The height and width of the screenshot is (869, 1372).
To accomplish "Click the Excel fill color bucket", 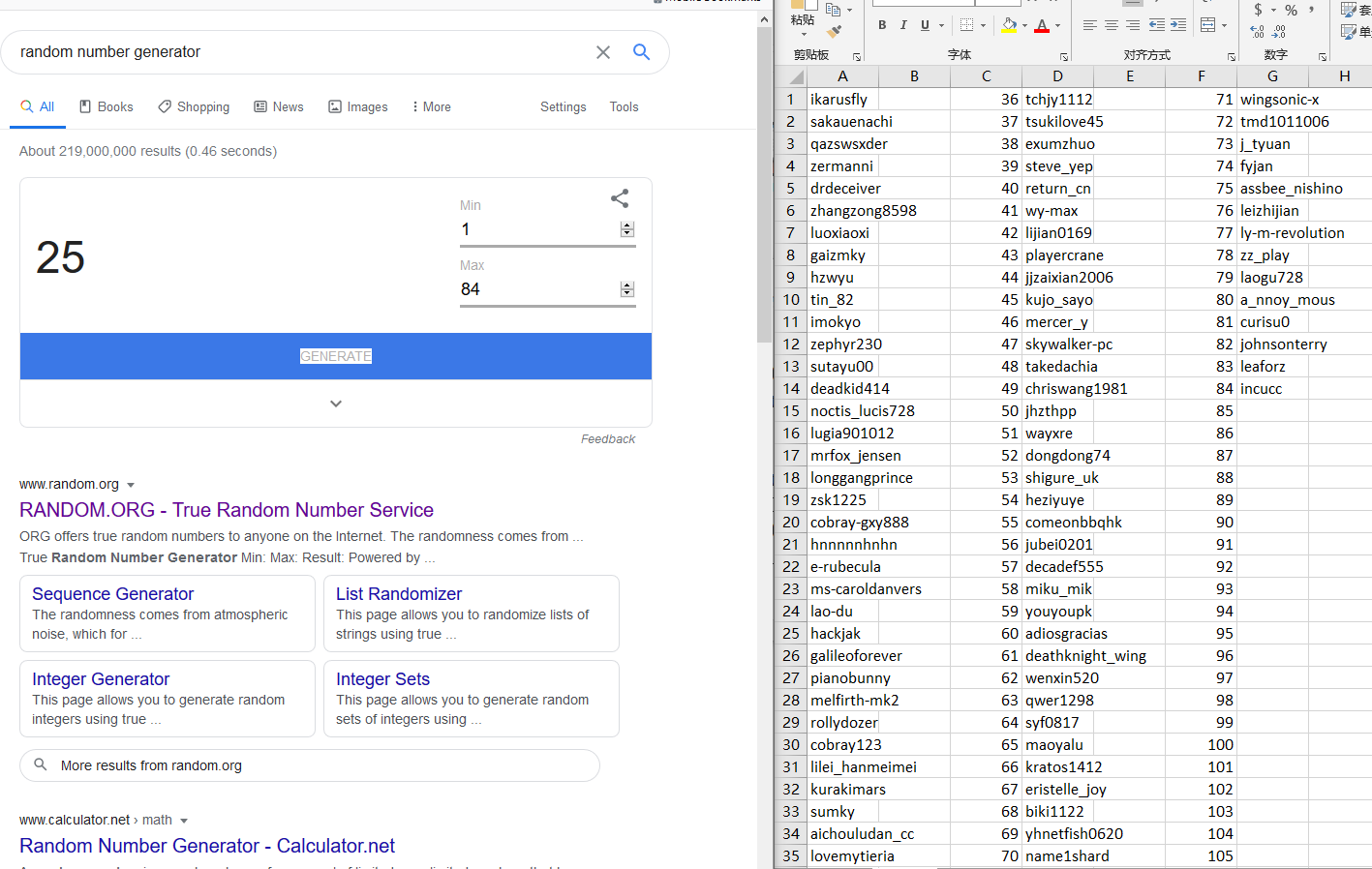I will [1009, 25].
